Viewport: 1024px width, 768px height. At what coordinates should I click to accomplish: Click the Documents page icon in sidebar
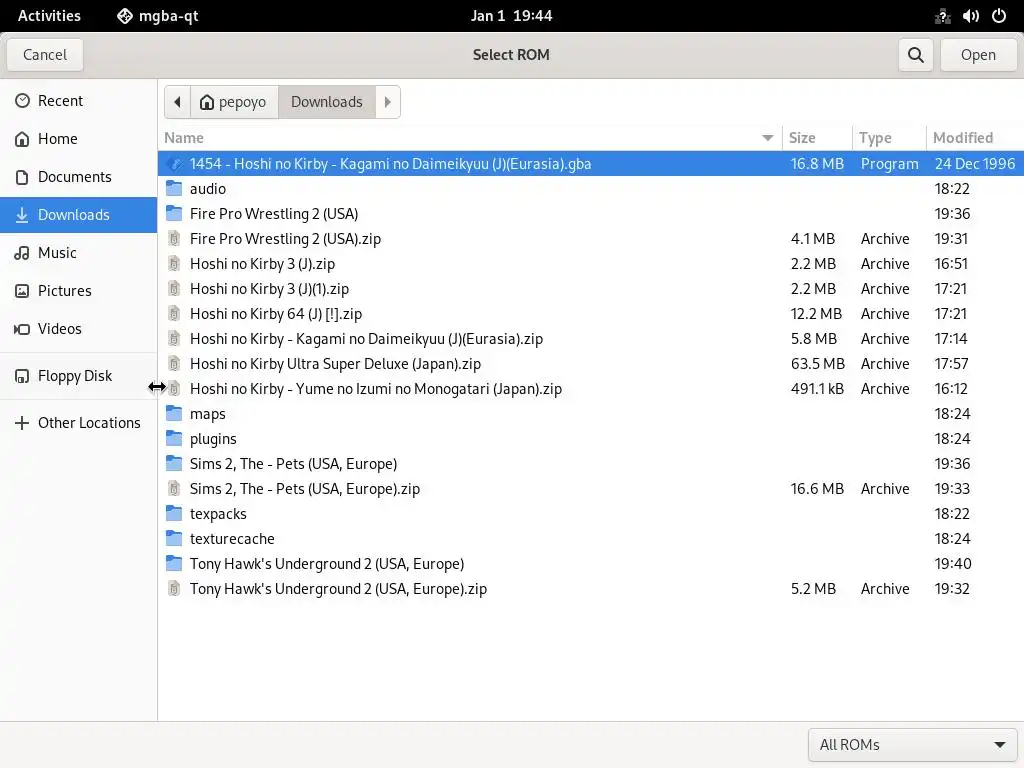coord(22,177)
